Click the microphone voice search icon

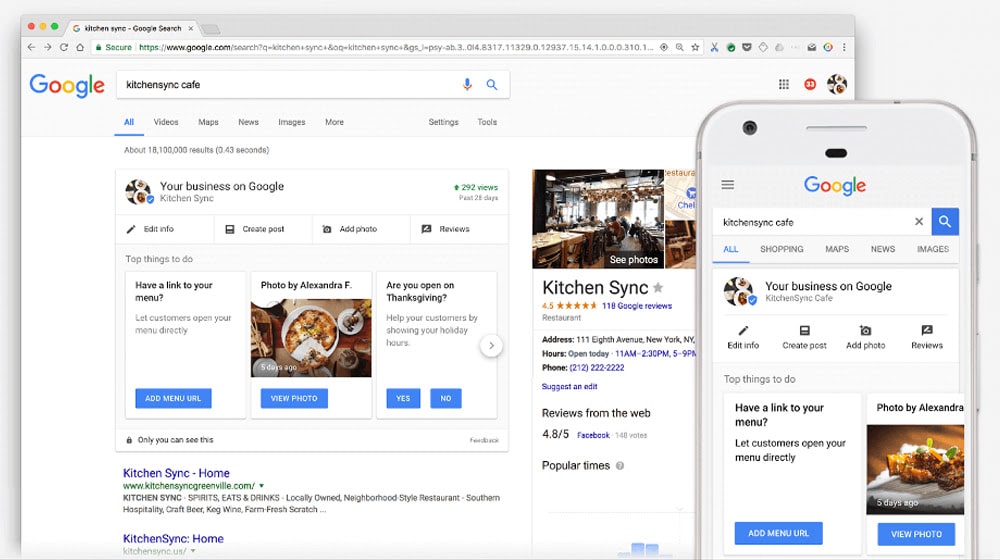click(467, 84)
